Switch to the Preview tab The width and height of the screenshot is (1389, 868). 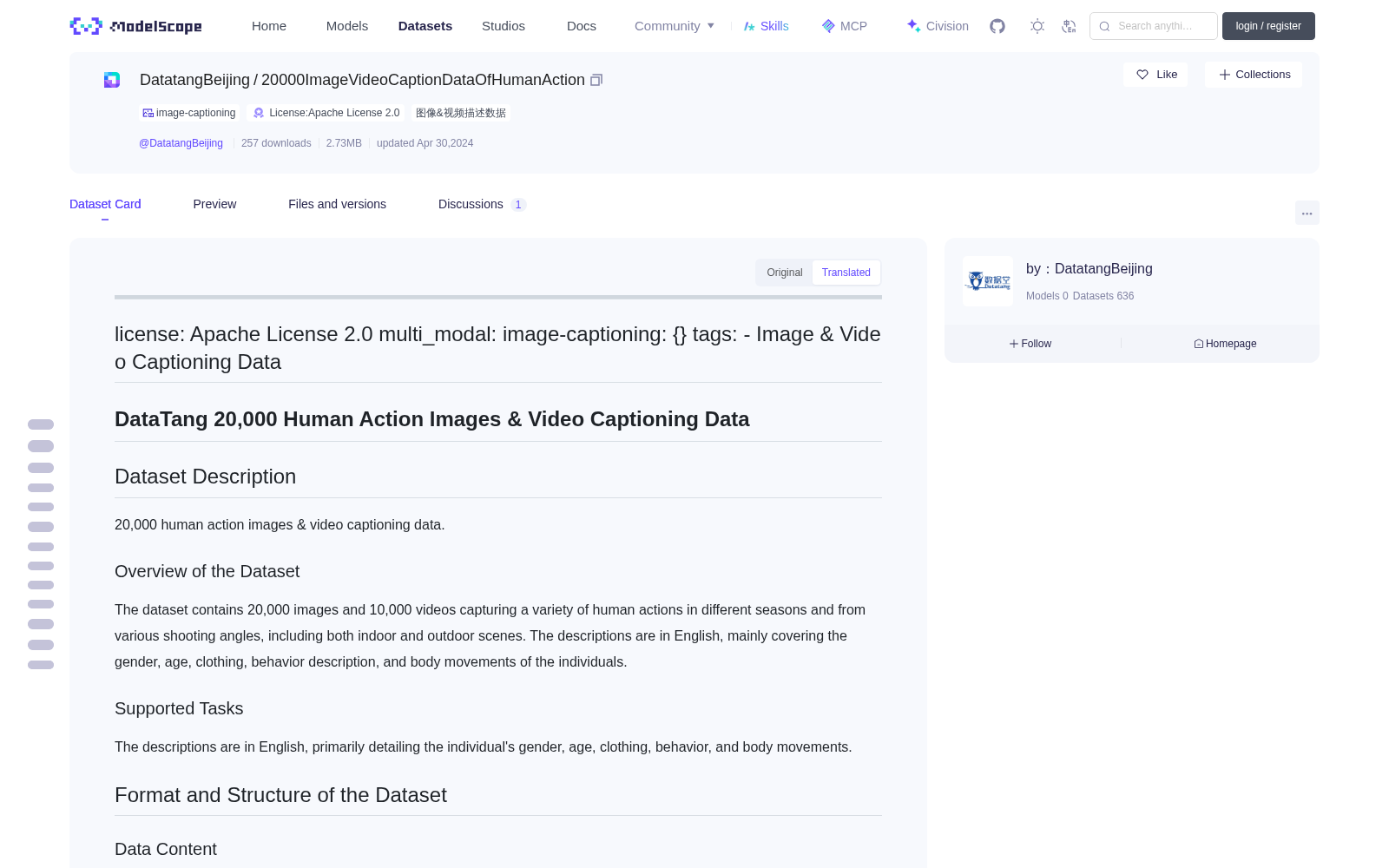click(x=214, y=204)
